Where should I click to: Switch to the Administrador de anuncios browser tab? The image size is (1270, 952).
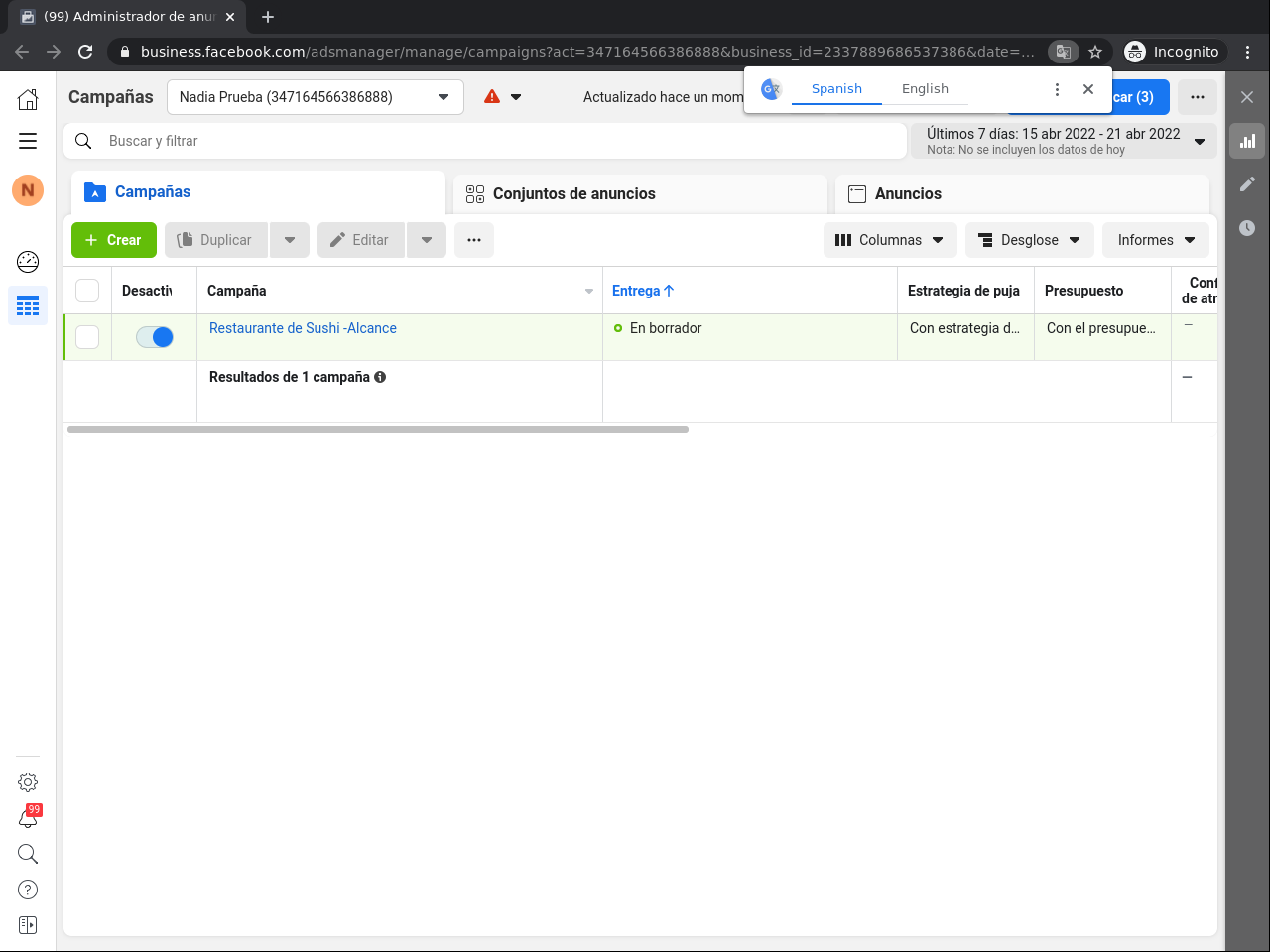click(129, 17)
